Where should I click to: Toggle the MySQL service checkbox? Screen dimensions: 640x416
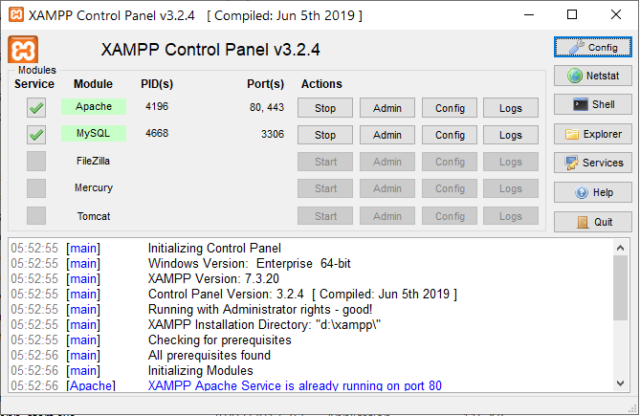36,134
